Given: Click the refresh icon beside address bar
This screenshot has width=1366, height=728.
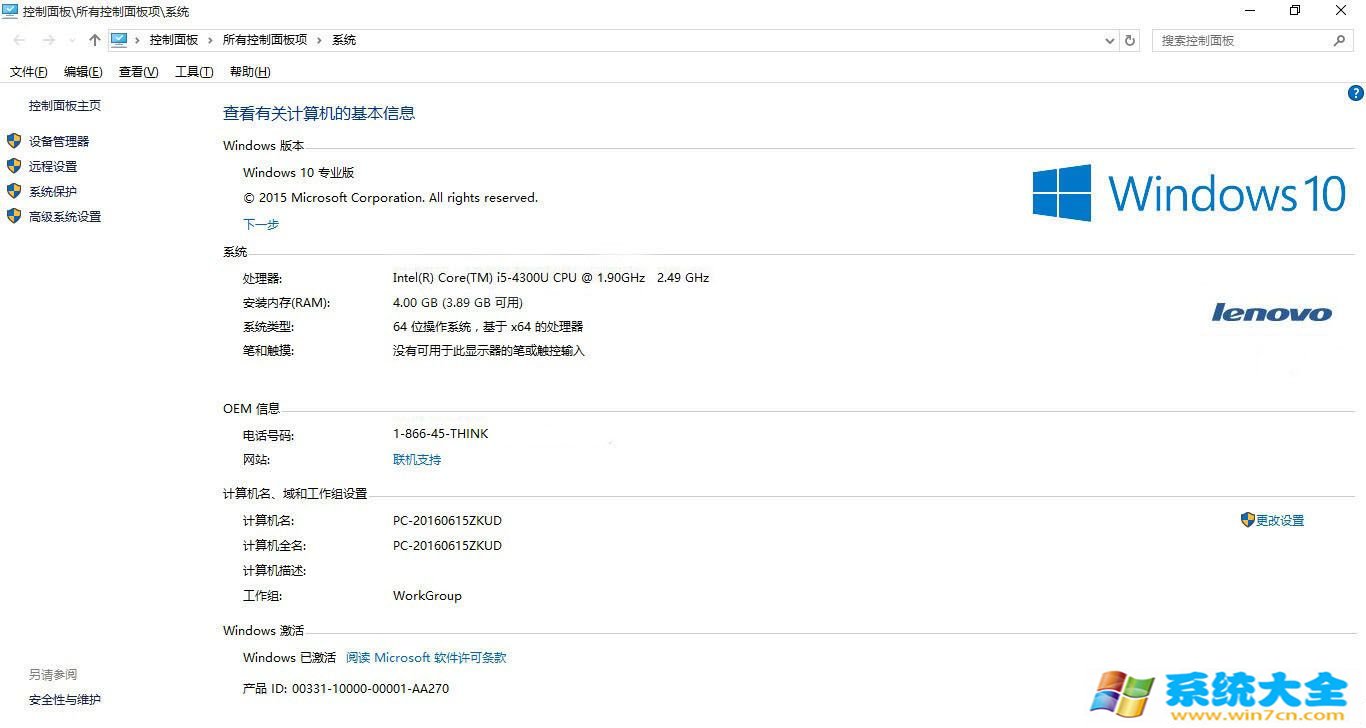Looking at the screenshot, I should (1130, 40).
